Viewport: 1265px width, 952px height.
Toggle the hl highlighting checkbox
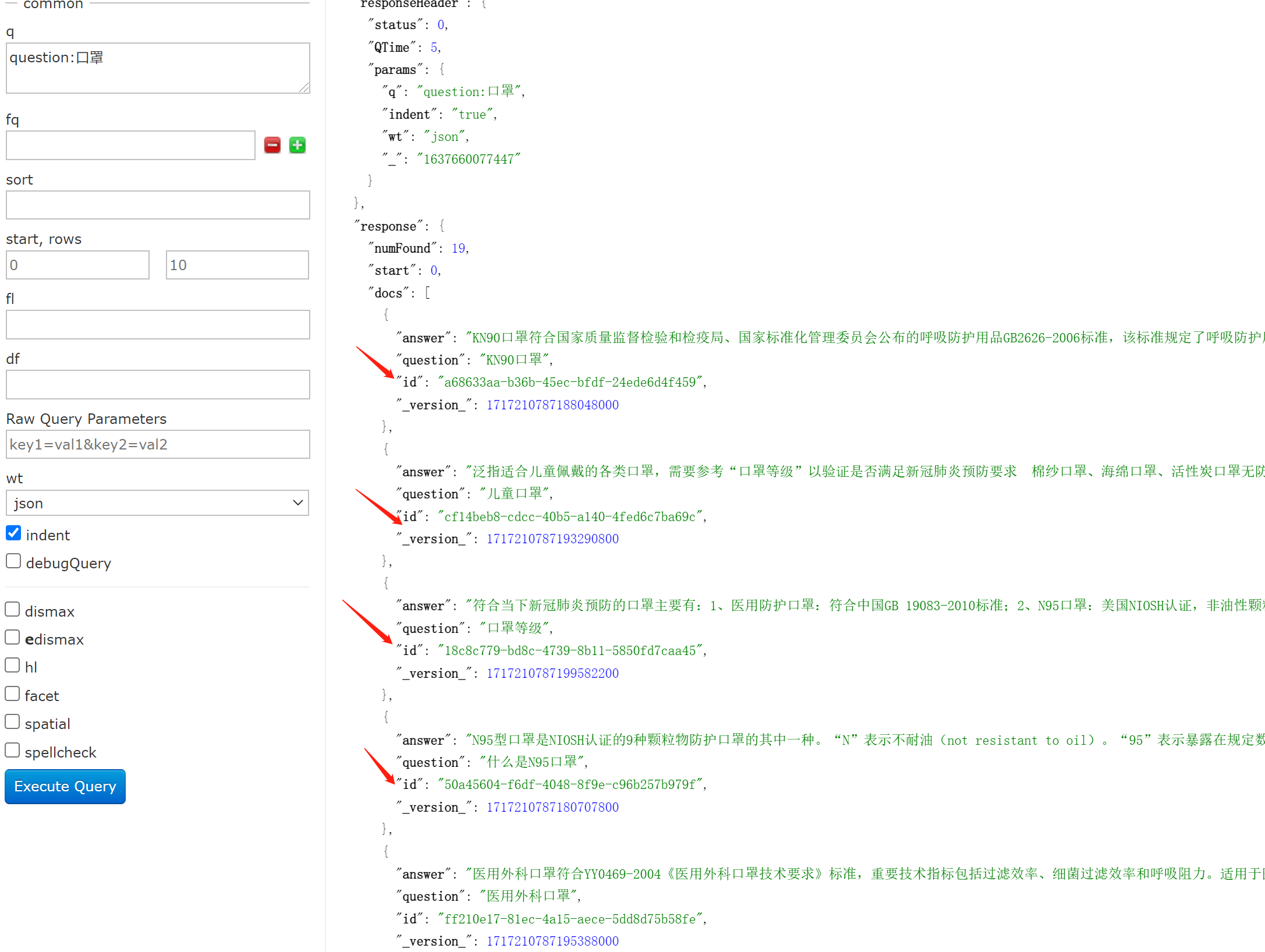tap(12, 666)
